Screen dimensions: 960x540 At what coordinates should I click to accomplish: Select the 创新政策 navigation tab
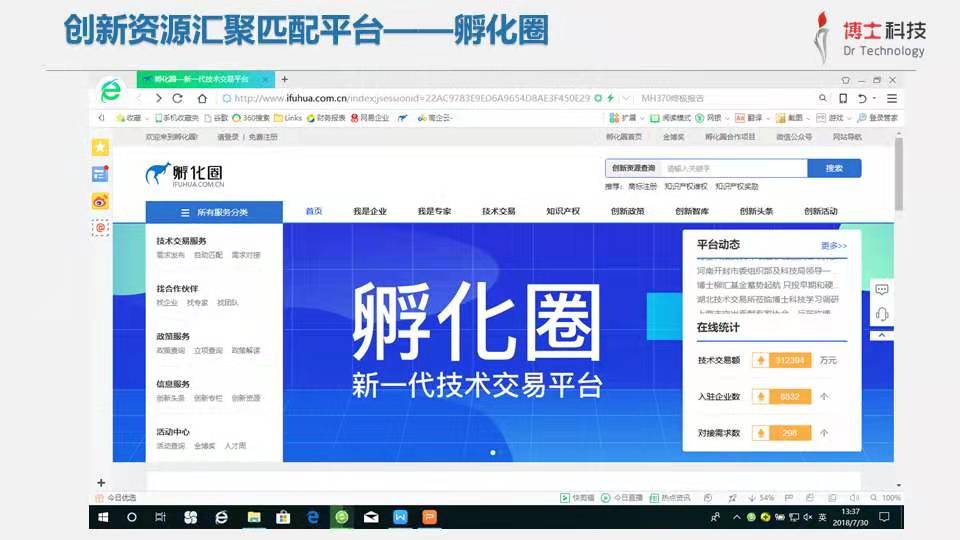click(628, 211)
